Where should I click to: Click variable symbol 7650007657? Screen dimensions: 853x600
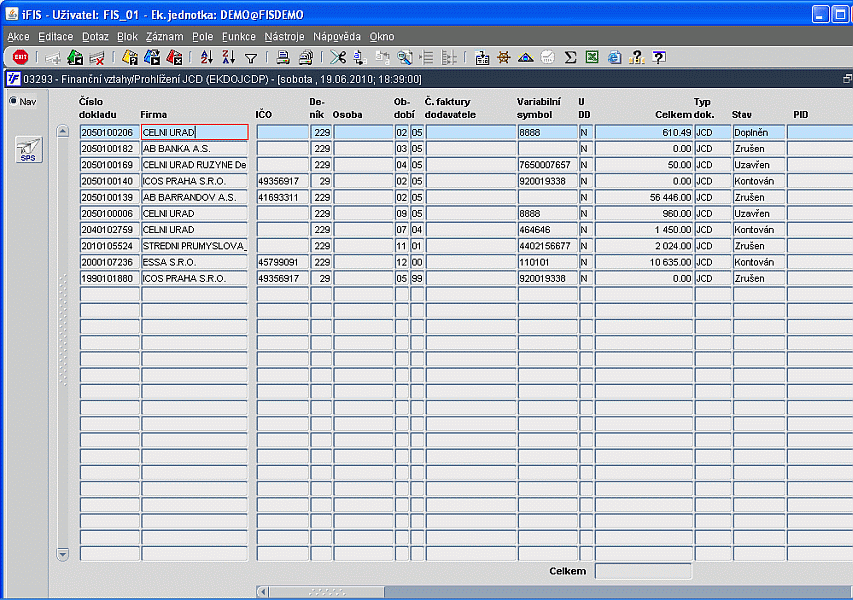[x=547, y=165]
